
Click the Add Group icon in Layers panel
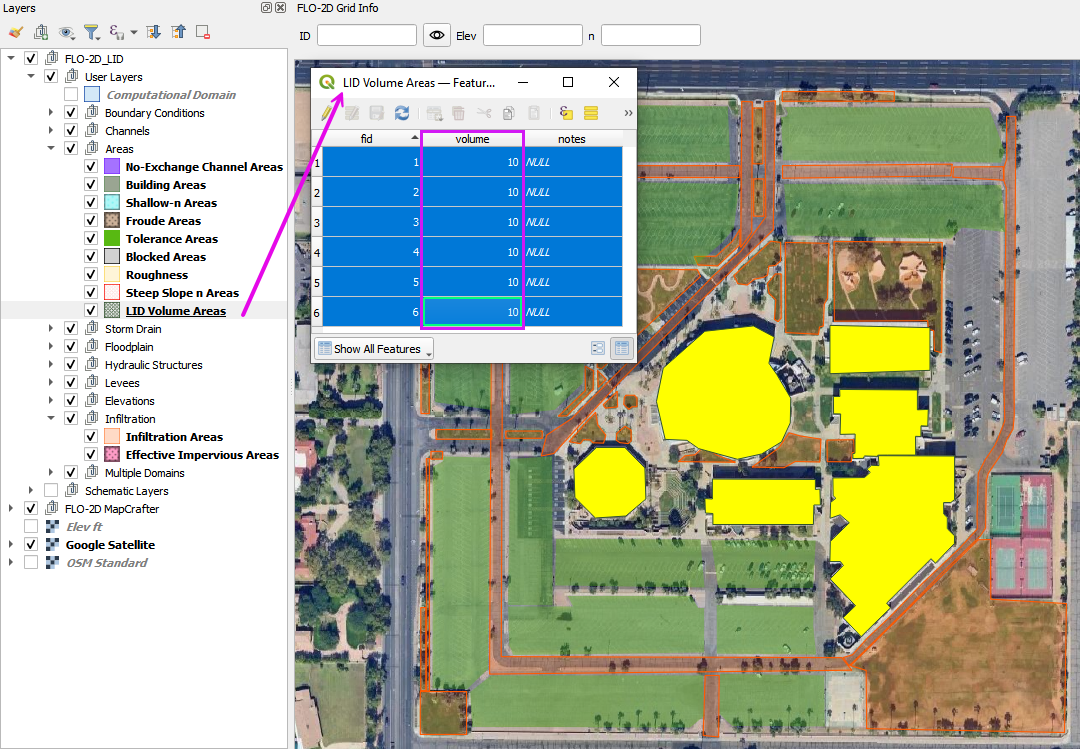[40, 32]
